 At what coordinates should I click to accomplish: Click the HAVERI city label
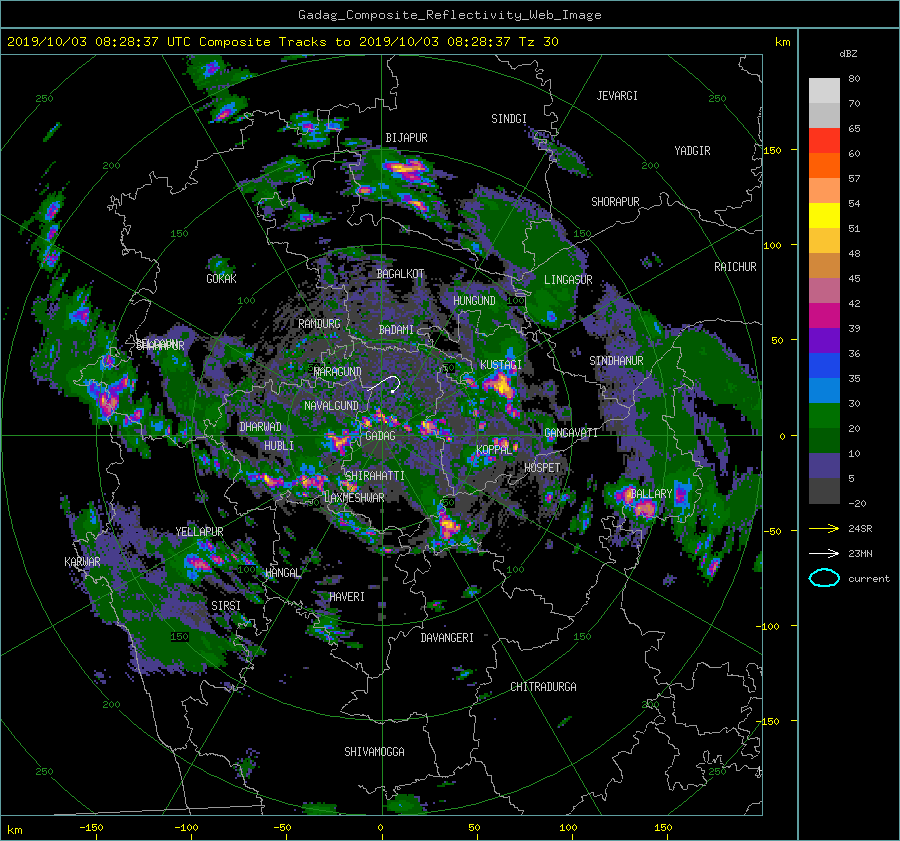tap(347, 597)
